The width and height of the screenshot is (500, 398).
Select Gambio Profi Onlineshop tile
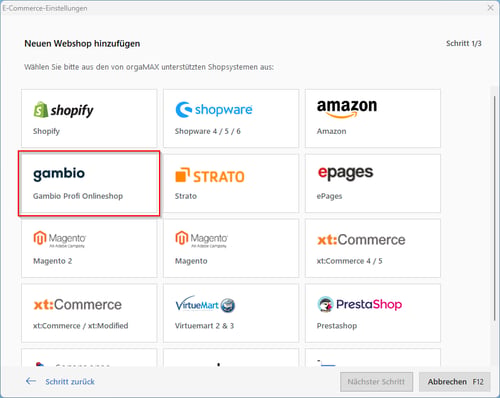point(89,183)
